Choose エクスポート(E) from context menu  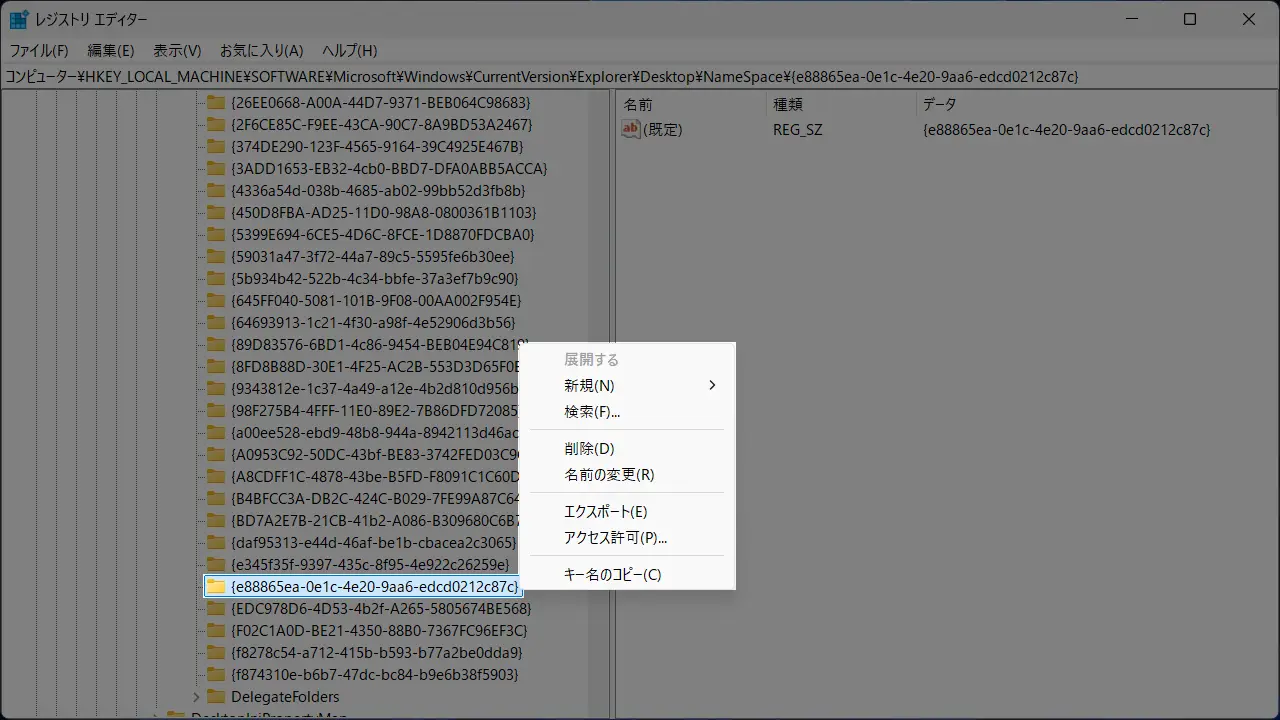coord(605,511)
